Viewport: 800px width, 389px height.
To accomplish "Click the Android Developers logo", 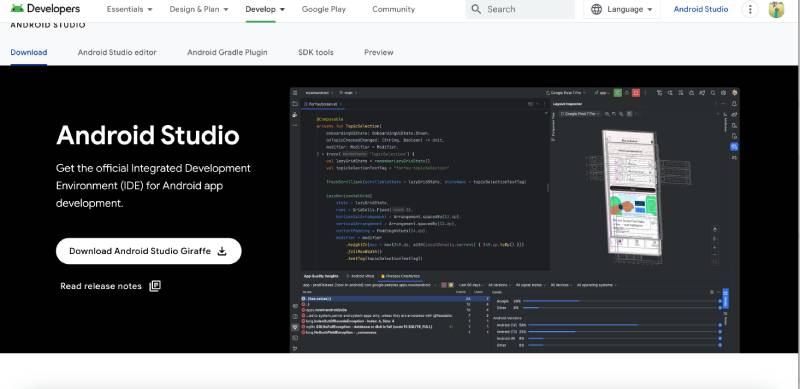I will pyautogui.click(x=45, y=9).
